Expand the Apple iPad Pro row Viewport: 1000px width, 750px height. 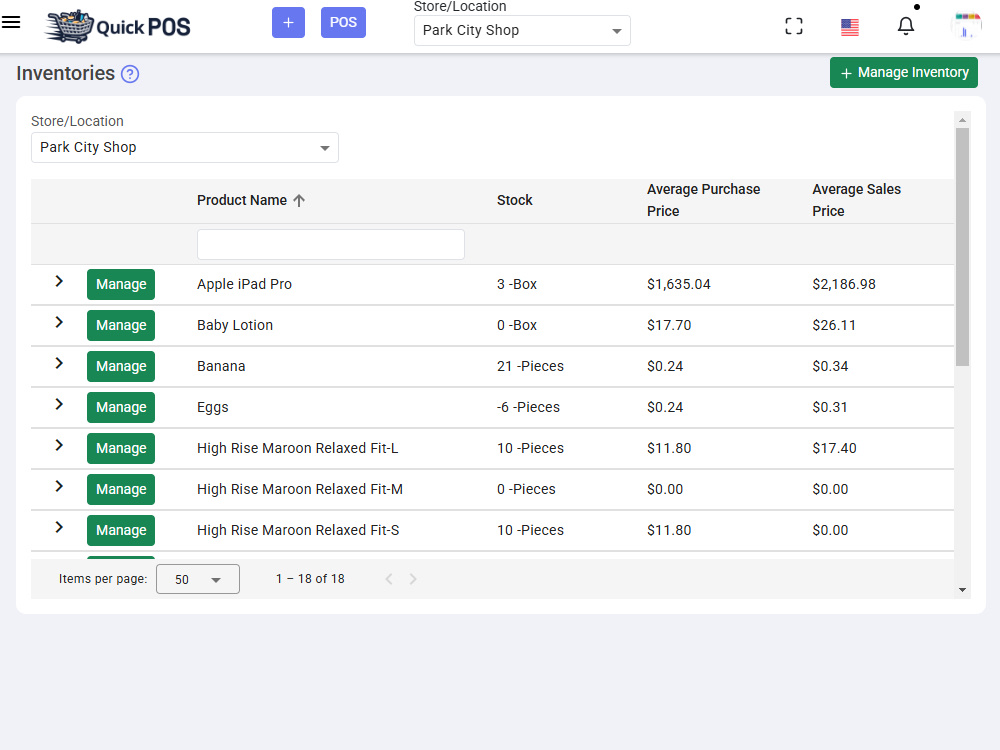click(x=59, y=281)
